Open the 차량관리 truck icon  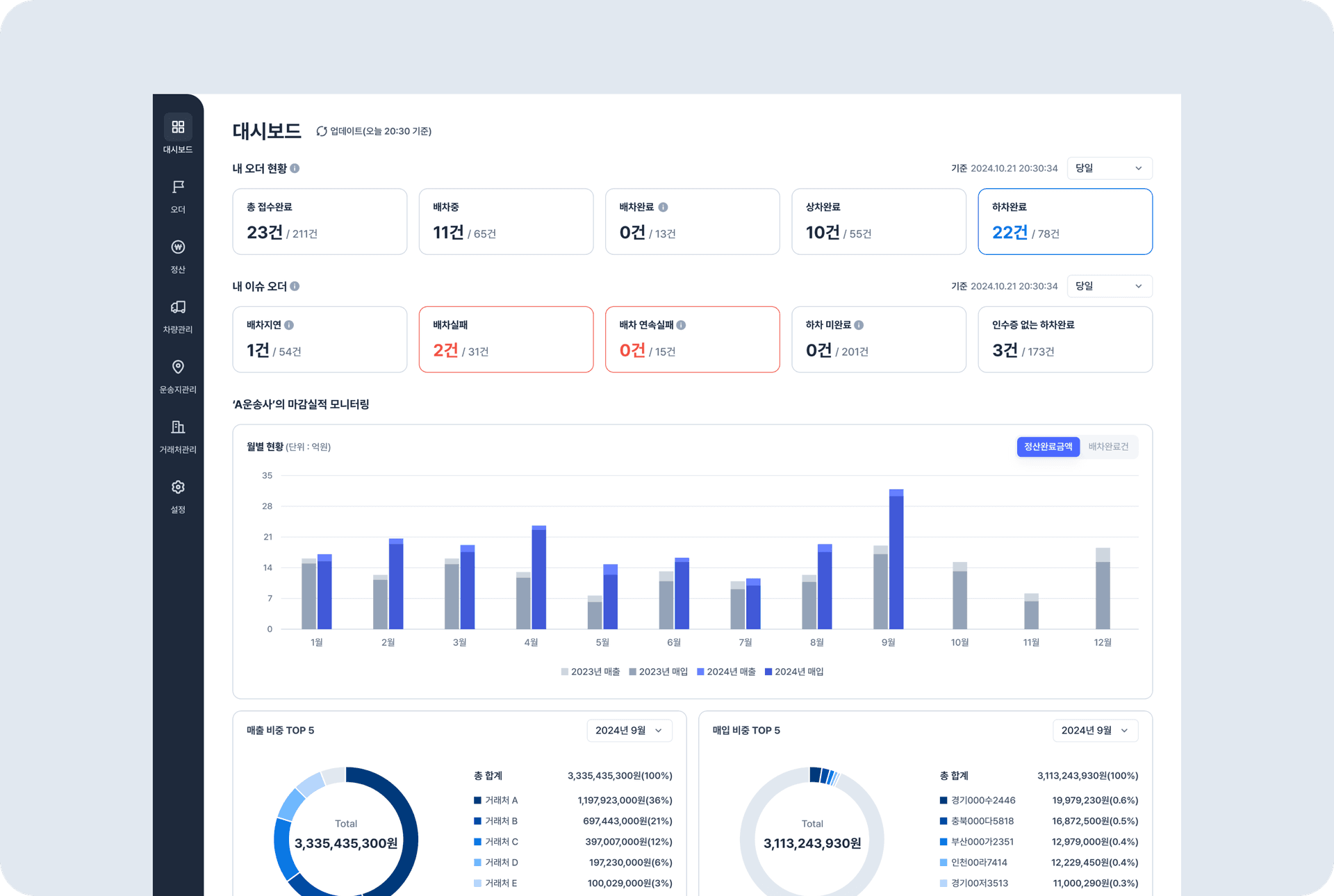pyautogui.click(x=178, y=307)
